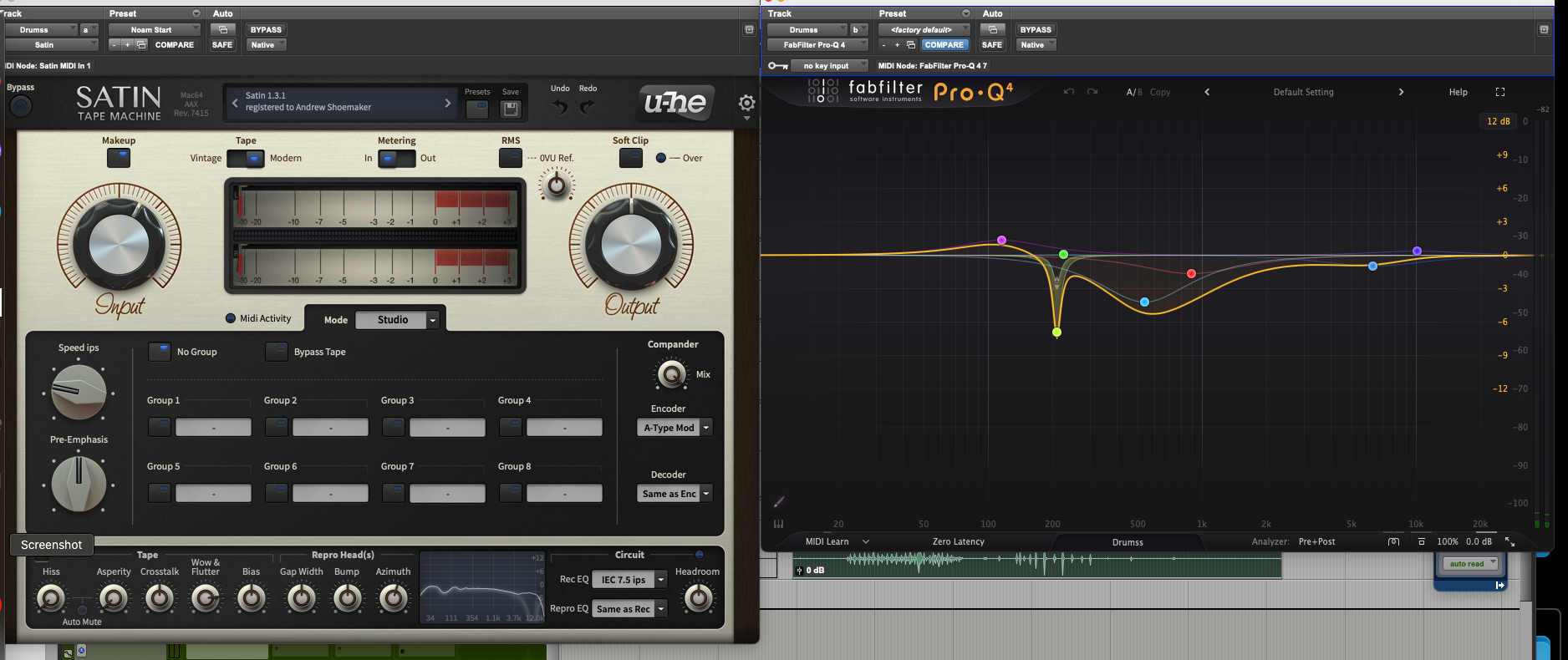Open Pro-Q 12 dB display range menu
Image resolution: width=1568 pixels, height=660 pixels.
[1498, 121]
